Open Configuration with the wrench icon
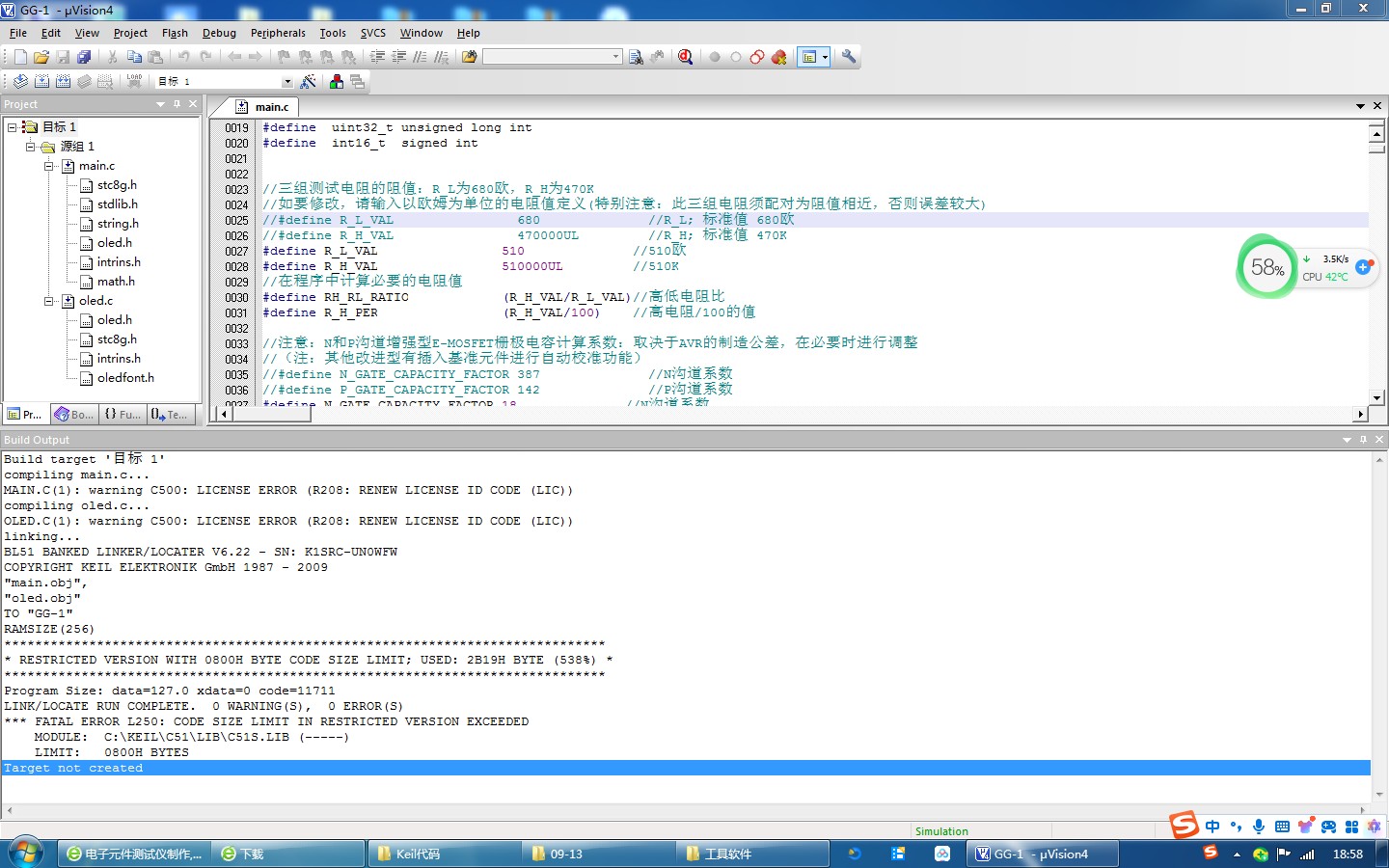This screenshot has width=1389, height=868. tap(849, 57)
